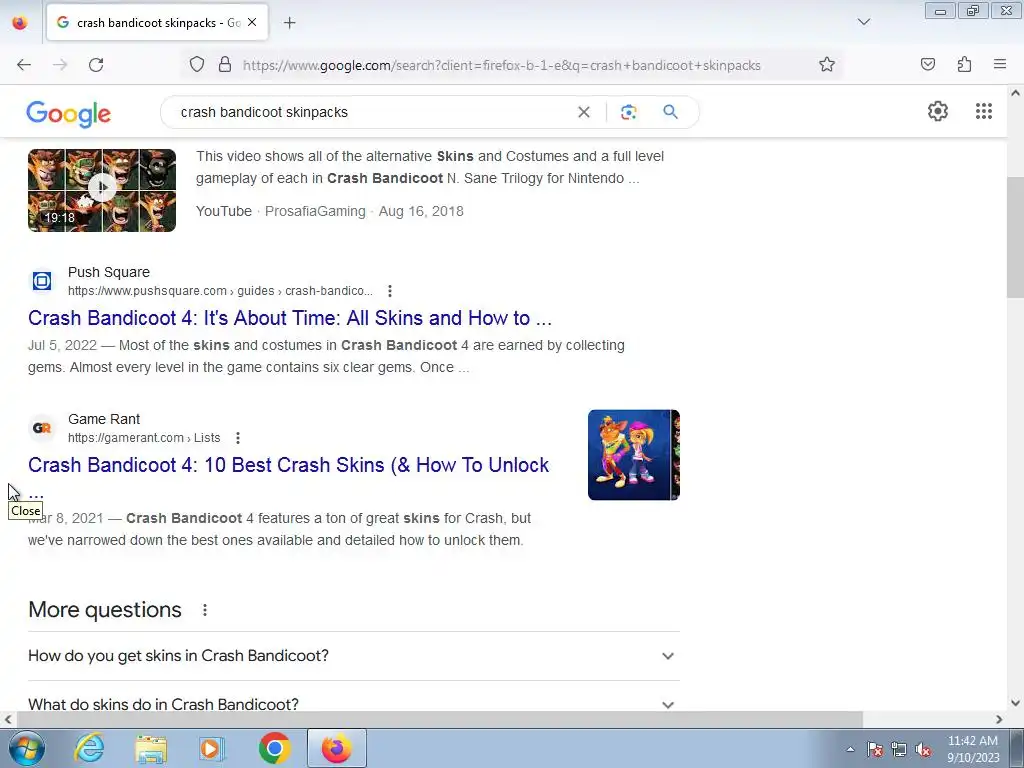Open More questions options menu
This screenshot has width=1024, height=768.
[x=205, y=610]
